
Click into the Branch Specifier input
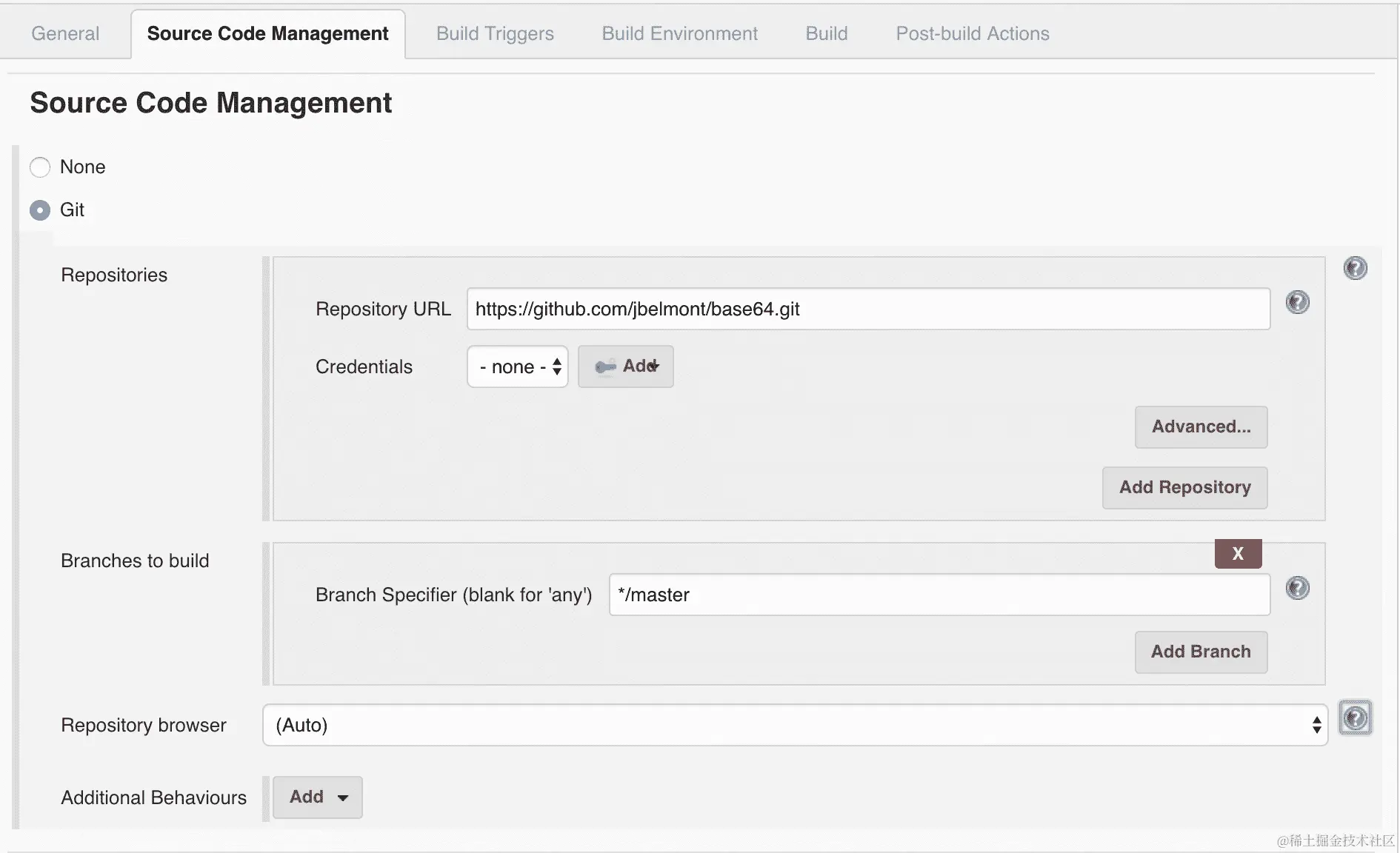[939, 595]
